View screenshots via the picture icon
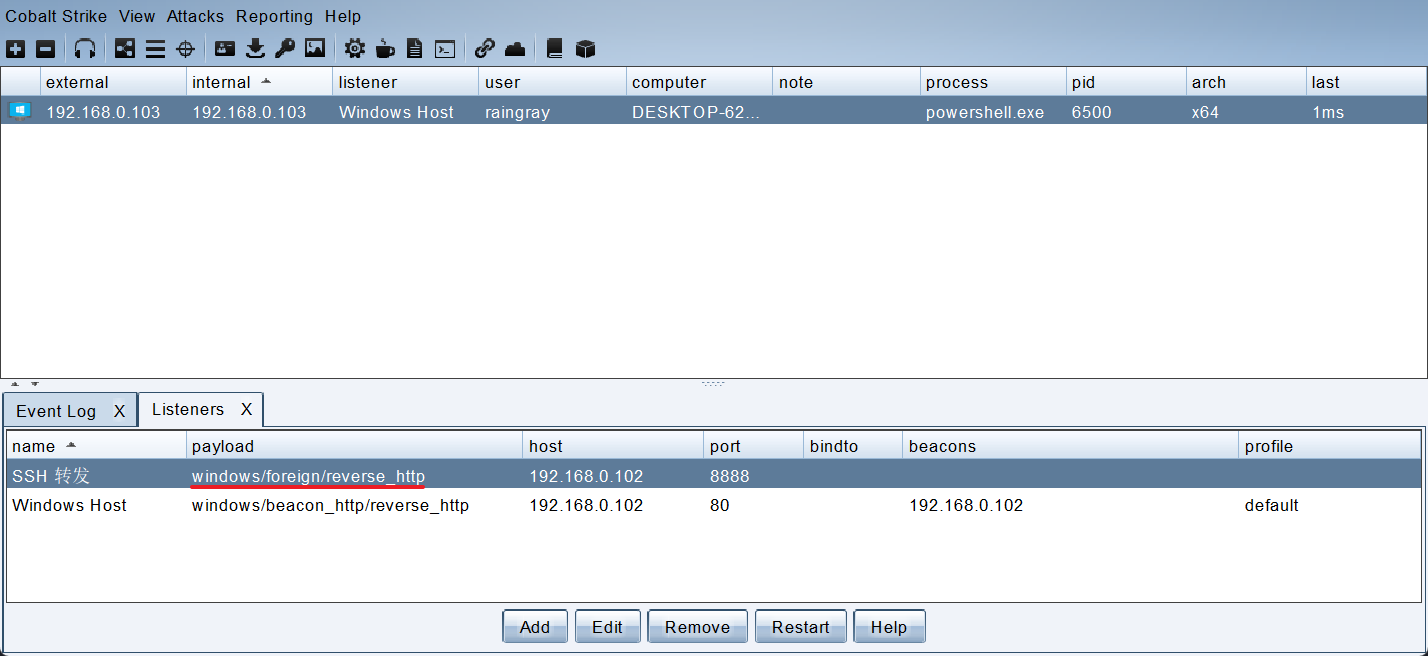 point(315,48)
